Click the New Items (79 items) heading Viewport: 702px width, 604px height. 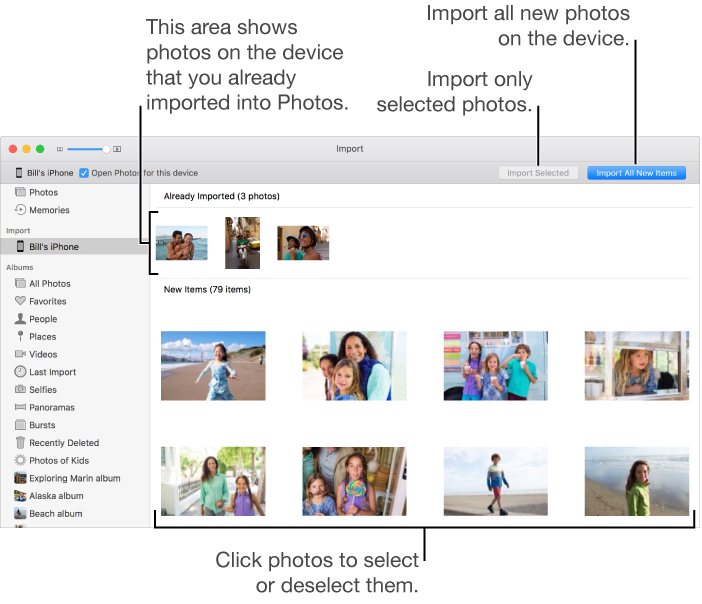[207, 289]
